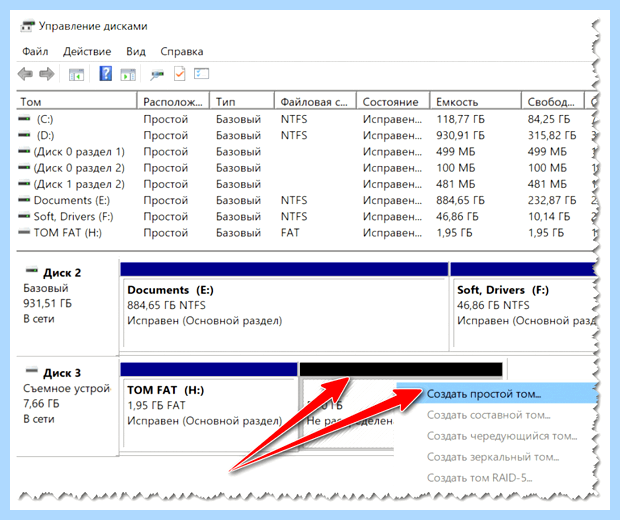The height and width of the screenshot is (520, 620).
Task: Click the Диск 2 disk label
Action: 61,273
